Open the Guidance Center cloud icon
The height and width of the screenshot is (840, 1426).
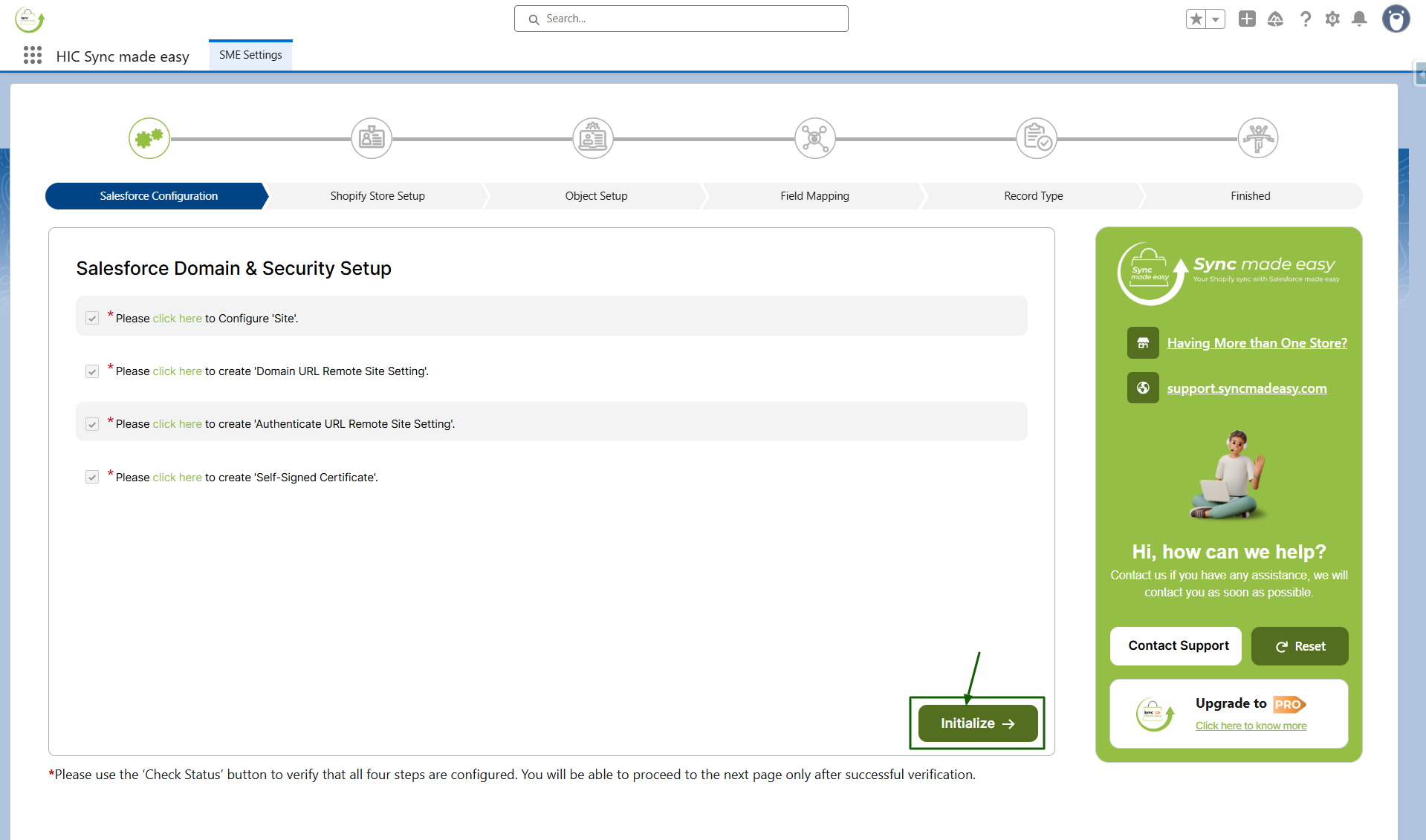pos(1275,19)
